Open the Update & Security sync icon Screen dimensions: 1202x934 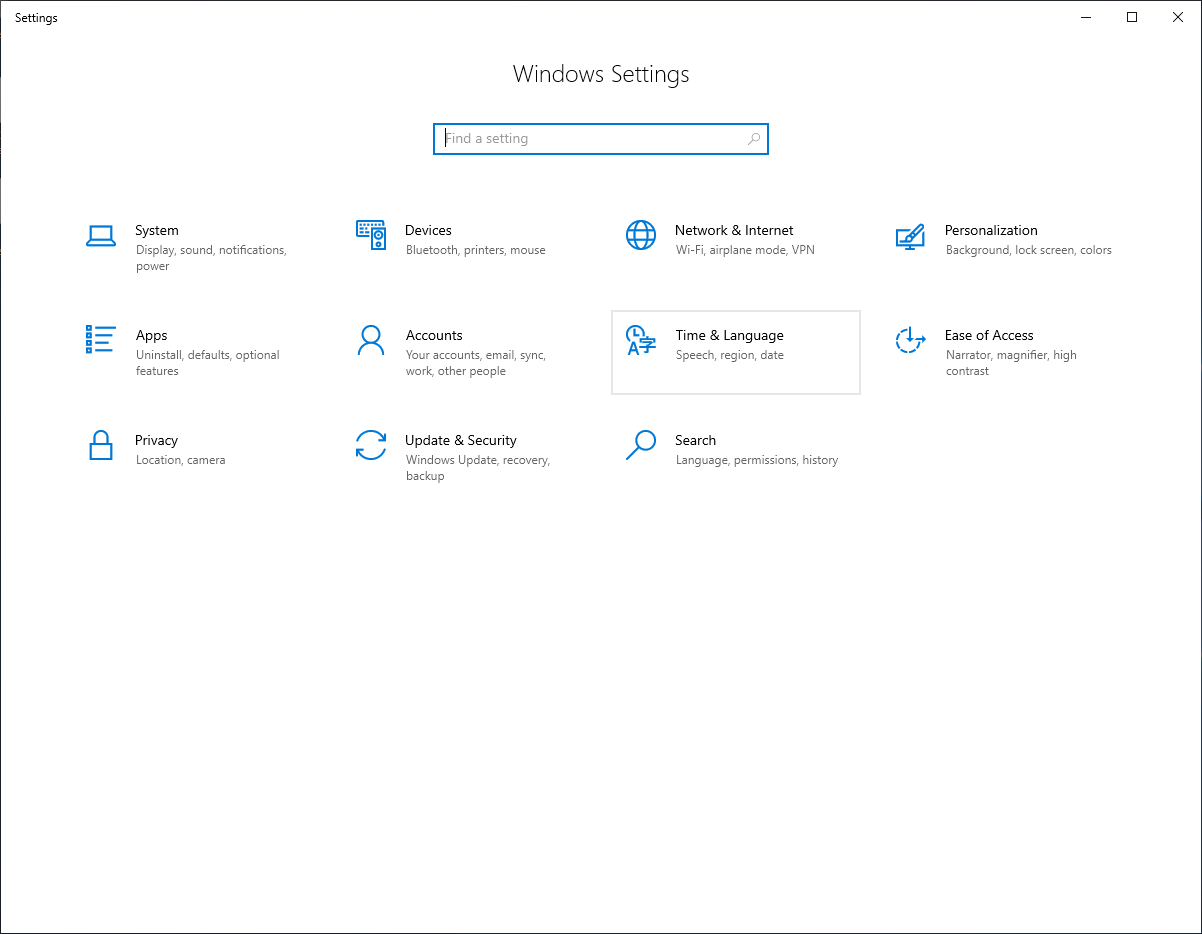[371, 445]
